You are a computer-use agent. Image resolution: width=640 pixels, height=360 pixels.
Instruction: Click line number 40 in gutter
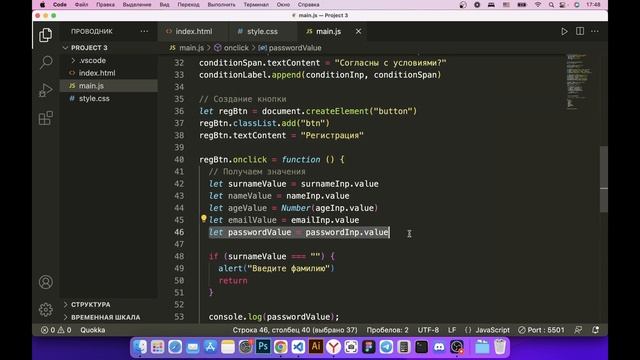179,160
